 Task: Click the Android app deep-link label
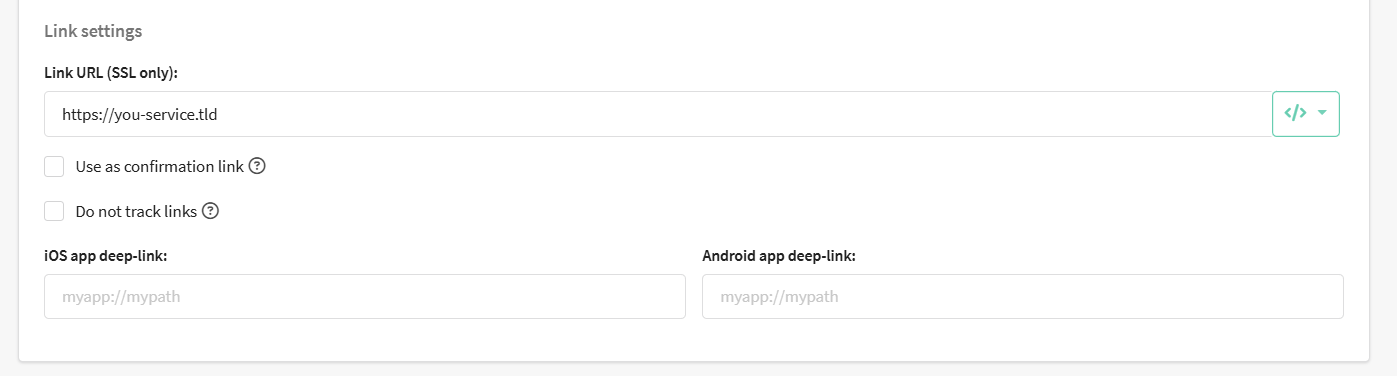point(779,255)
